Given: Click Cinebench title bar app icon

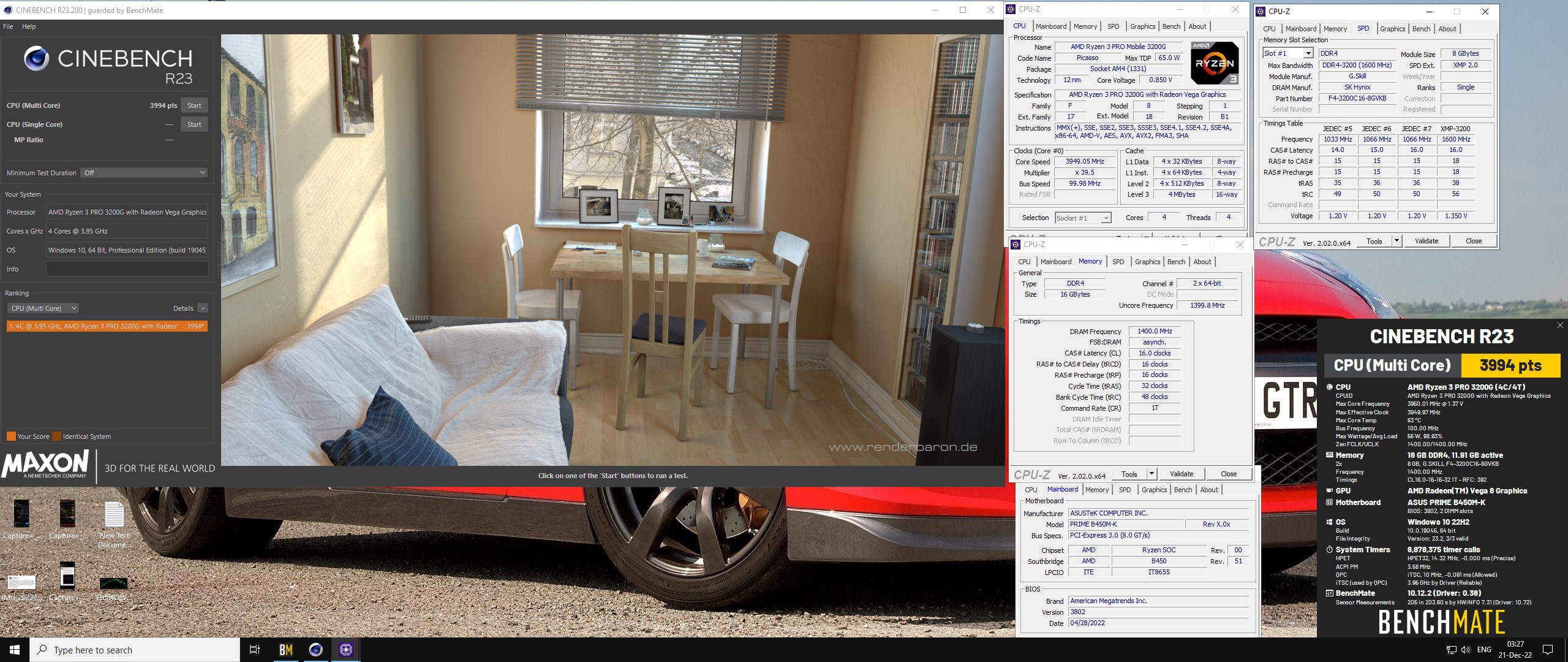Looking at the screenshot, I should (x=8, y=10).
